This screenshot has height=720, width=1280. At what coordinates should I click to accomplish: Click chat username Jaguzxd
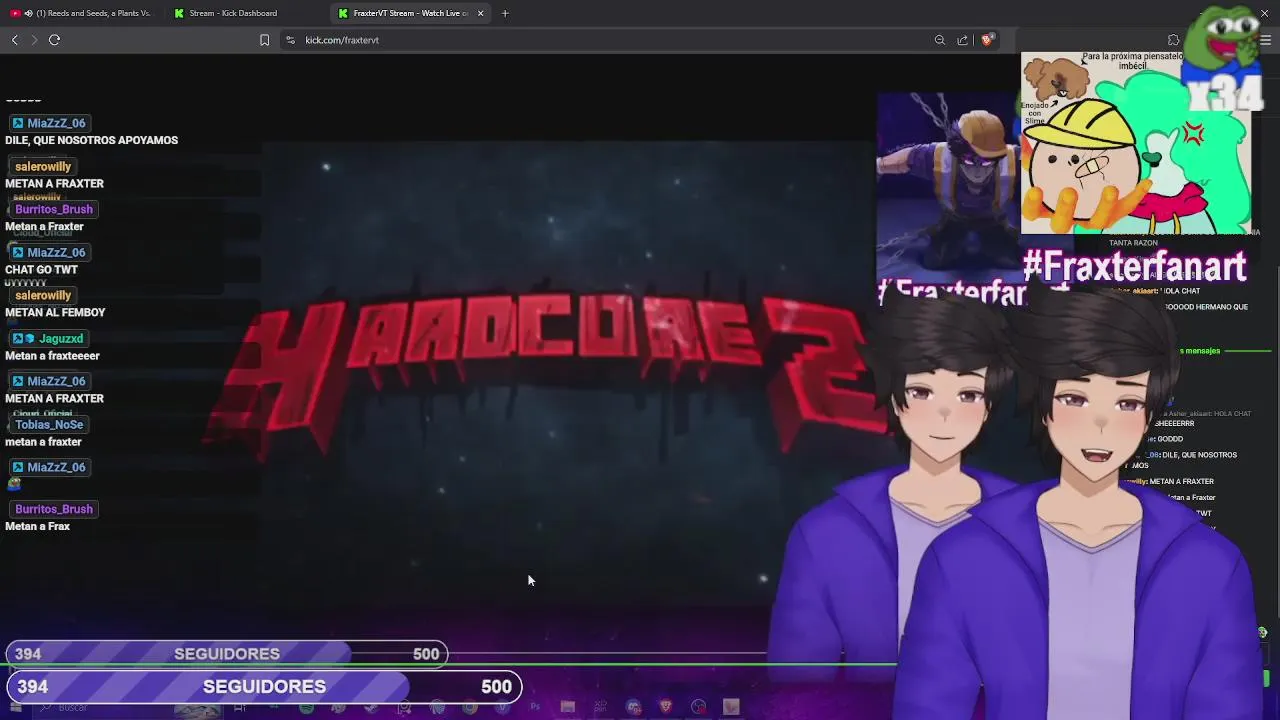click(61, 338)
